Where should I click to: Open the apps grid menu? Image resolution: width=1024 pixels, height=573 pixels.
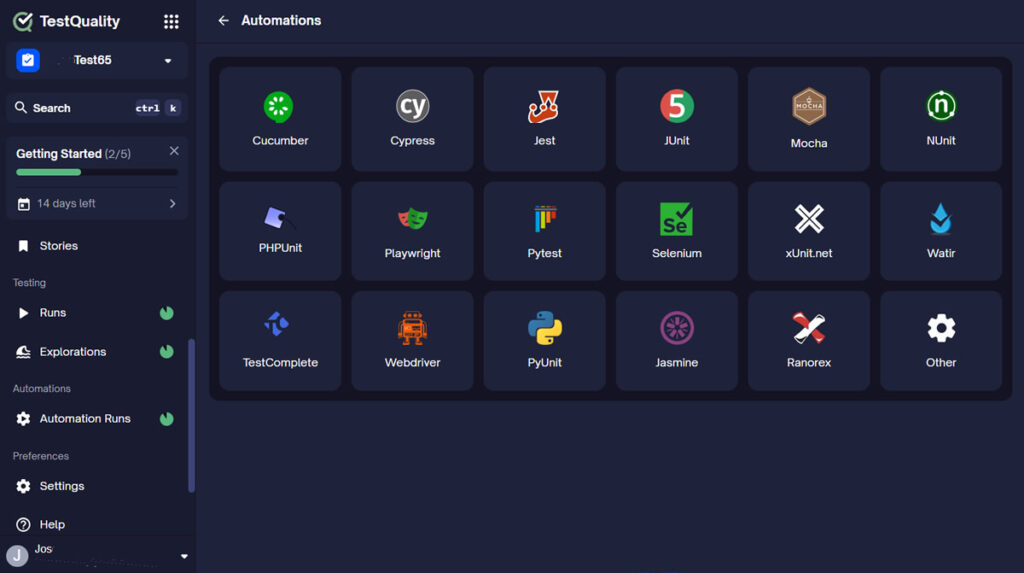pyautogui.click(x=171, y=22)
